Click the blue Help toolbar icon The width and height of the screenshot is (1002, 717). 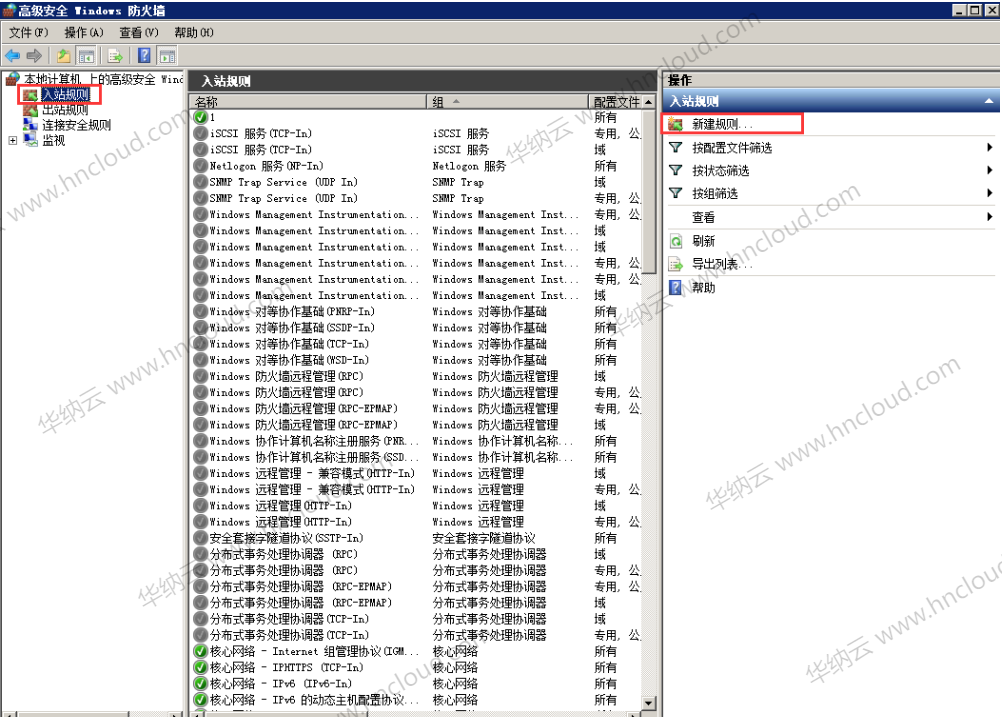pos(144,56)
